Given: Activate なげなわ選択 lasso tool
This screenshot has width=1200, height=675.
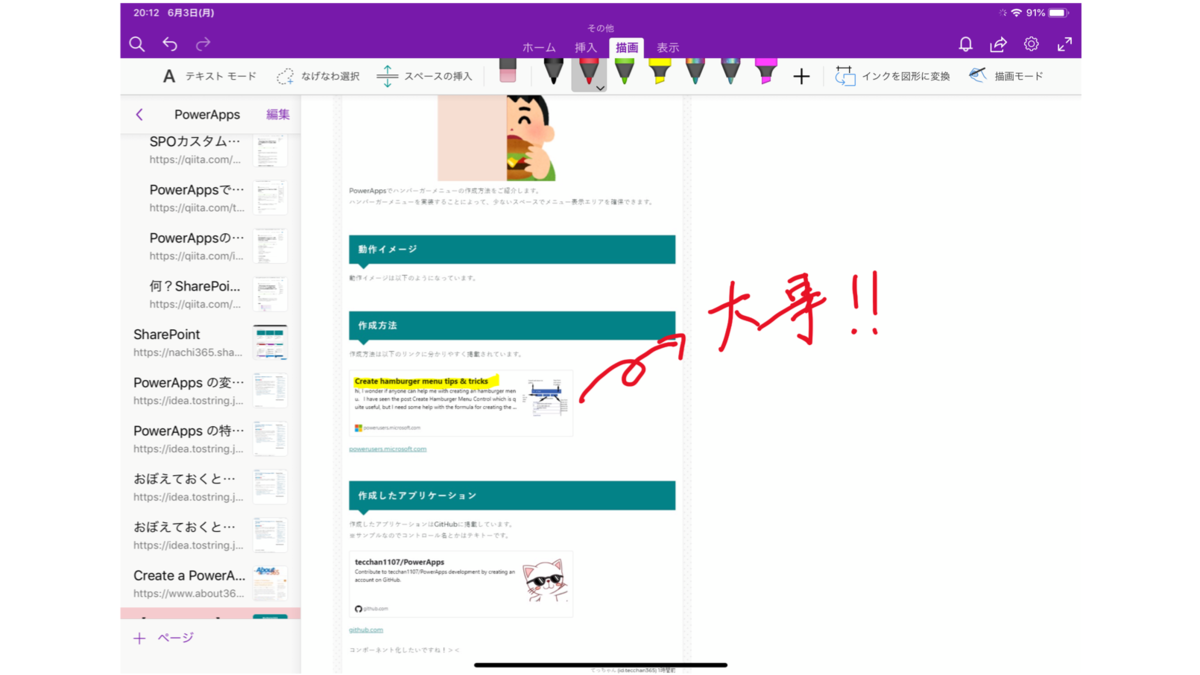Looking at the screenshot, I should pyautogui.click(x=317, y=76).
